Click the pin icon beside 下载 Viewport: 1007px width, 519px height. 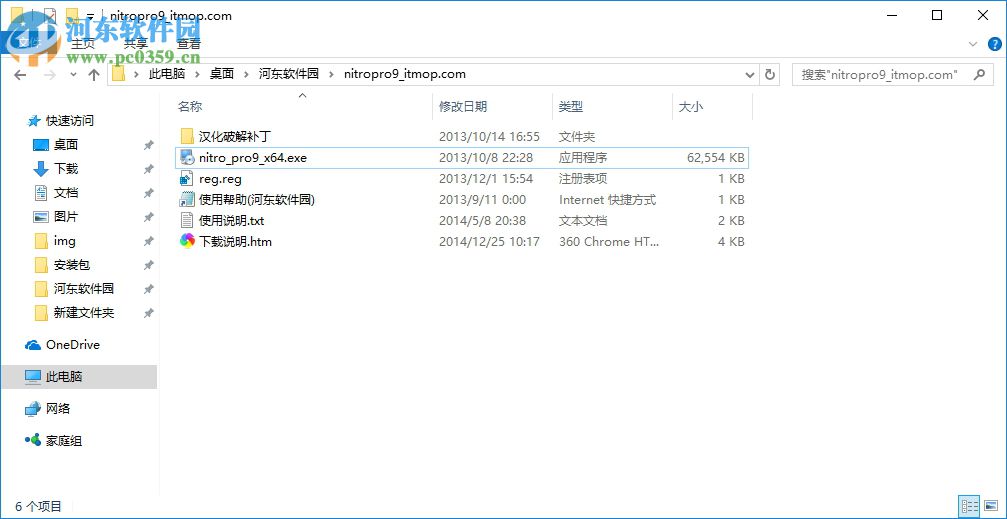coord(148,169)
